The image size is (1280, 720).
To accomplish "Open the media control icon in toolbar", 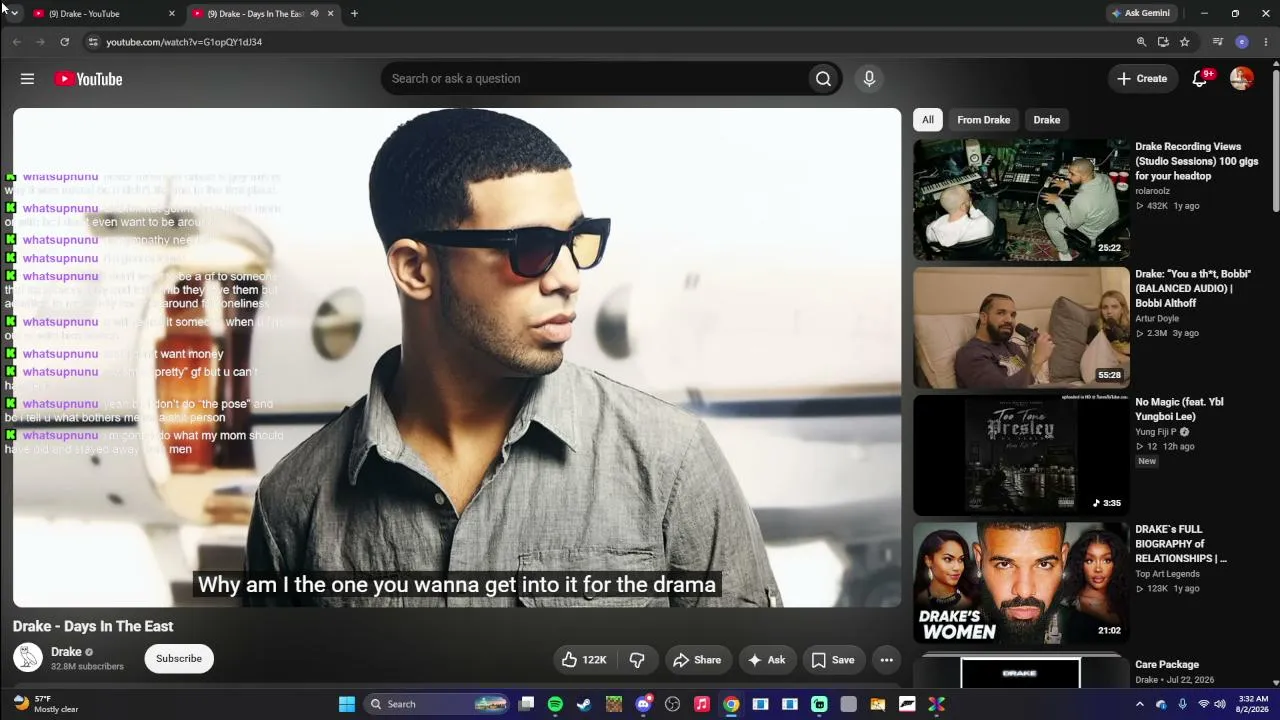I will coord(1217,42).
